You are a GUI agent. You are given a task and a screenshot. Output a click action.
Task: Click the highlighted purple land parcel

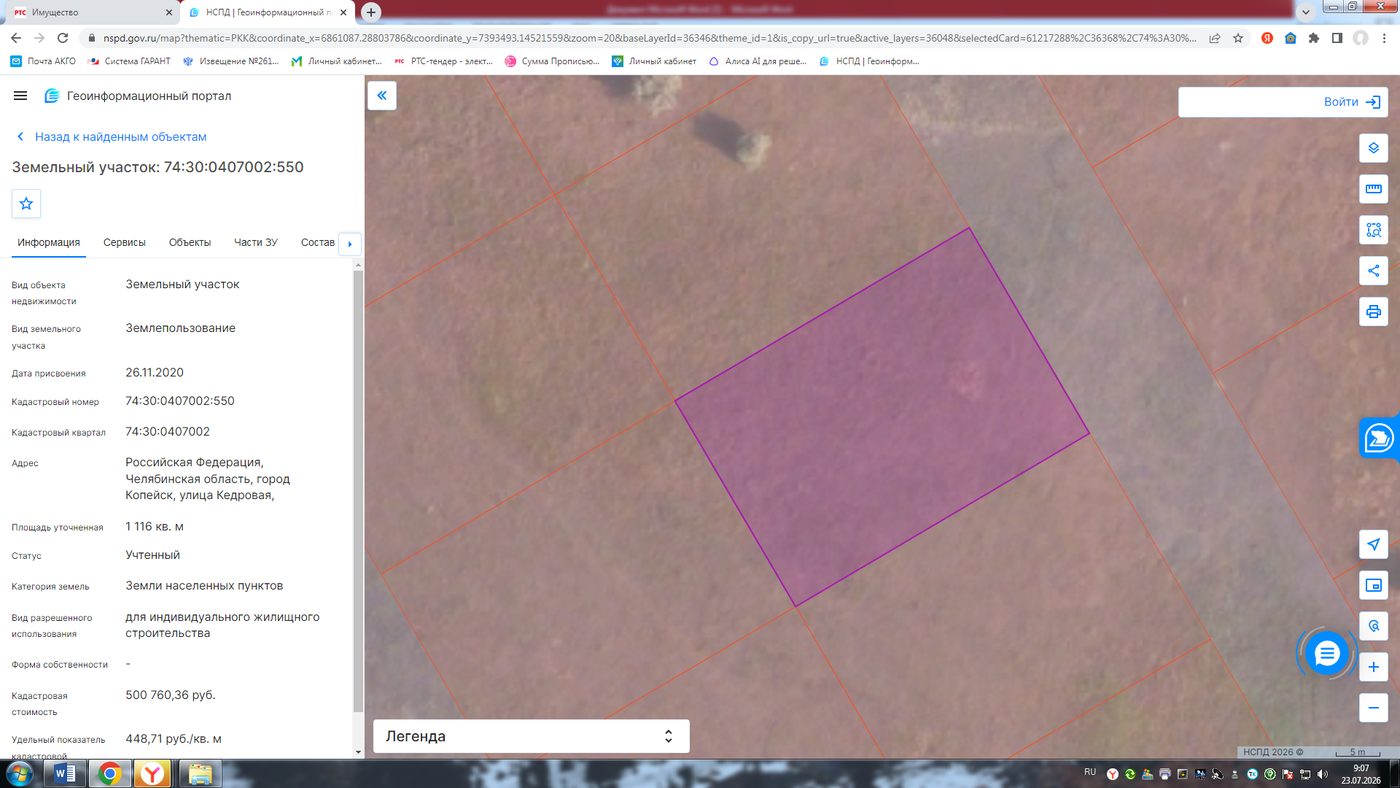tap(882, 417)
